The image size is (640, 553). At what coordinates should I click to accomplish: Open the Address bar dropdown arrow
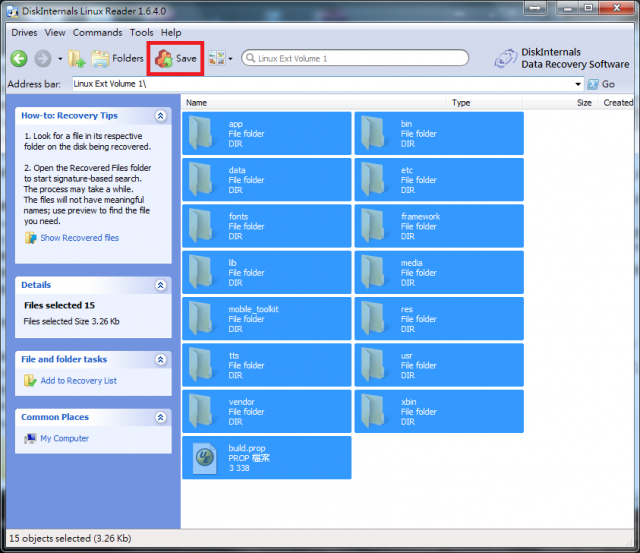(x=578, y=84)
